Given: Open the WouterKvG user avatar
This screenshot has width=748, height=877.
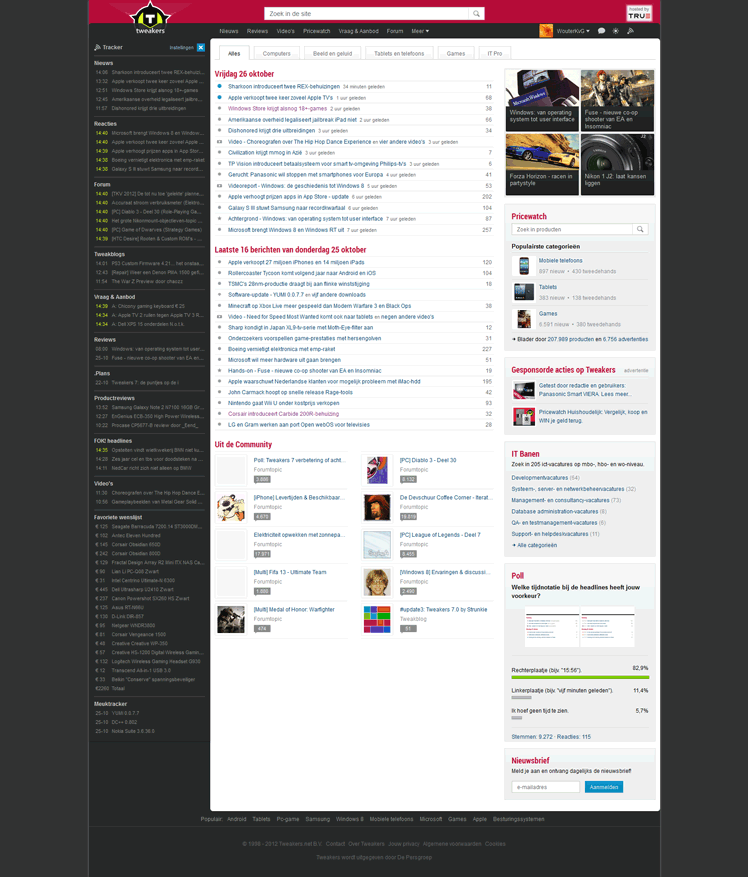Looking at the screenshot, I should tap(546, 31).
